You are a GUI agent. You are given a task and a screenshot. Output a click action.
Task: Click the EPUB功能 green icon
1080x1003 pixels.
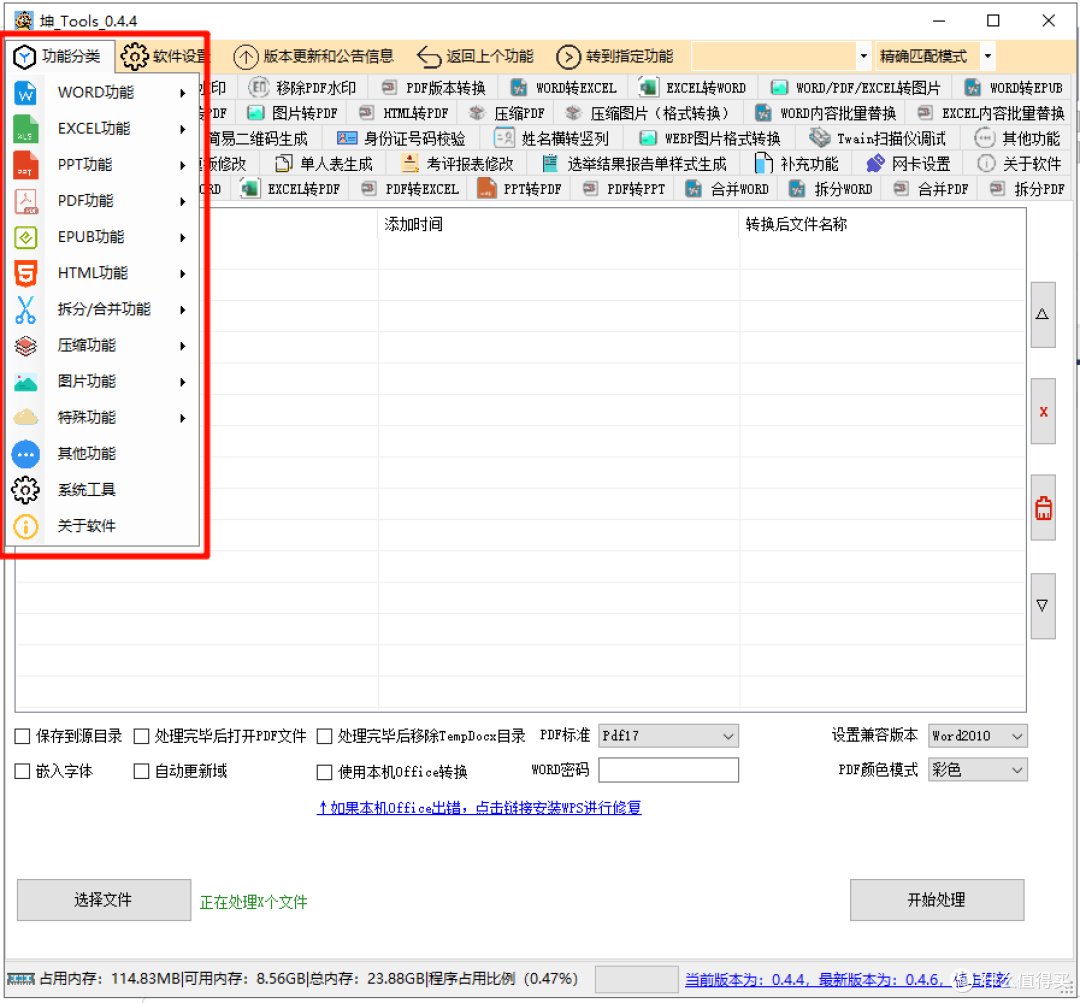point(25,238)
